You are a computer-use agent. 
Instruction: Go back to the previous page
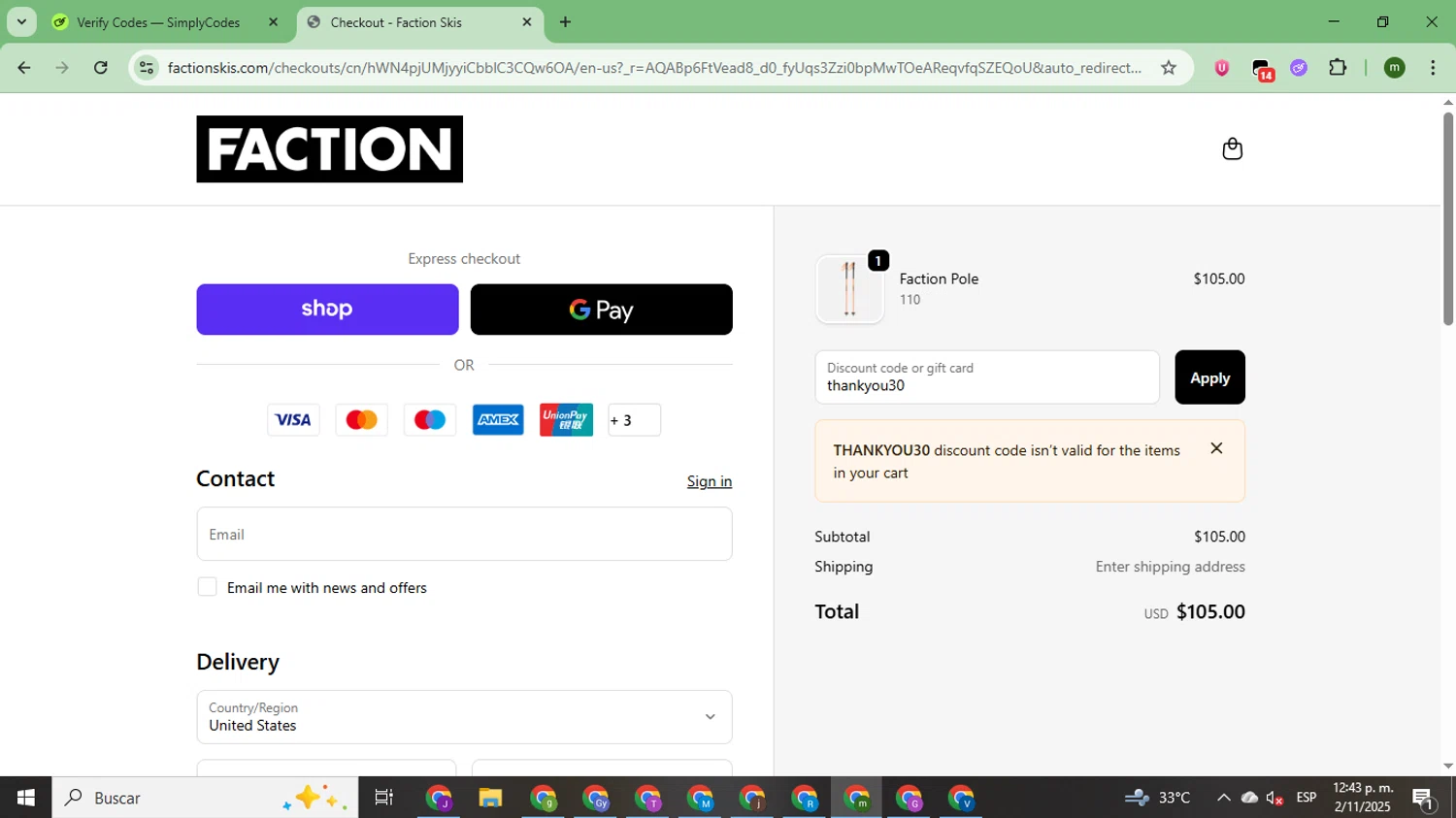24,68
